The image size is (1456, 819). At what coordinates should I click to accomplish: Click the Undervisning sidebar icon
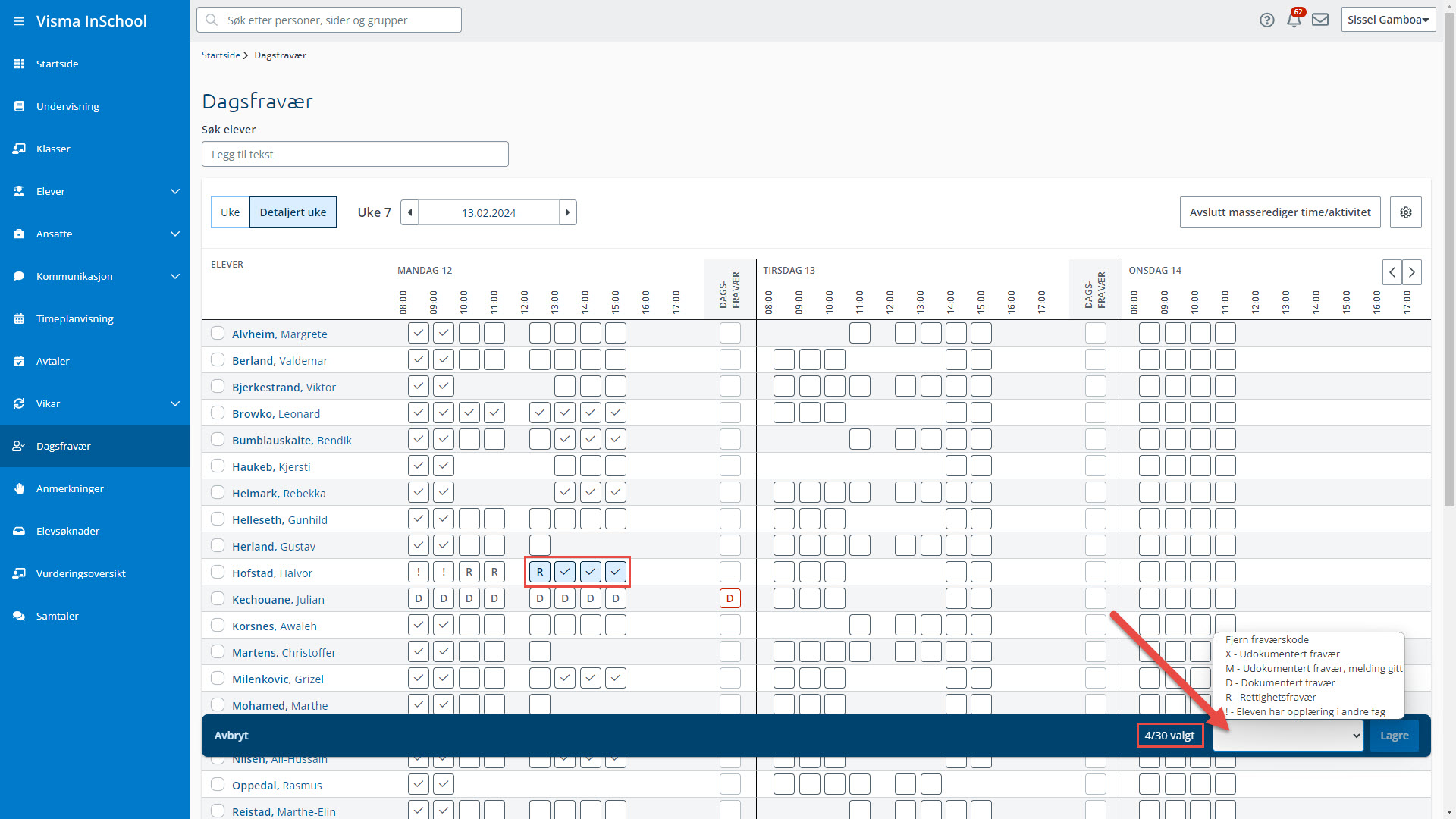[19, 106]
